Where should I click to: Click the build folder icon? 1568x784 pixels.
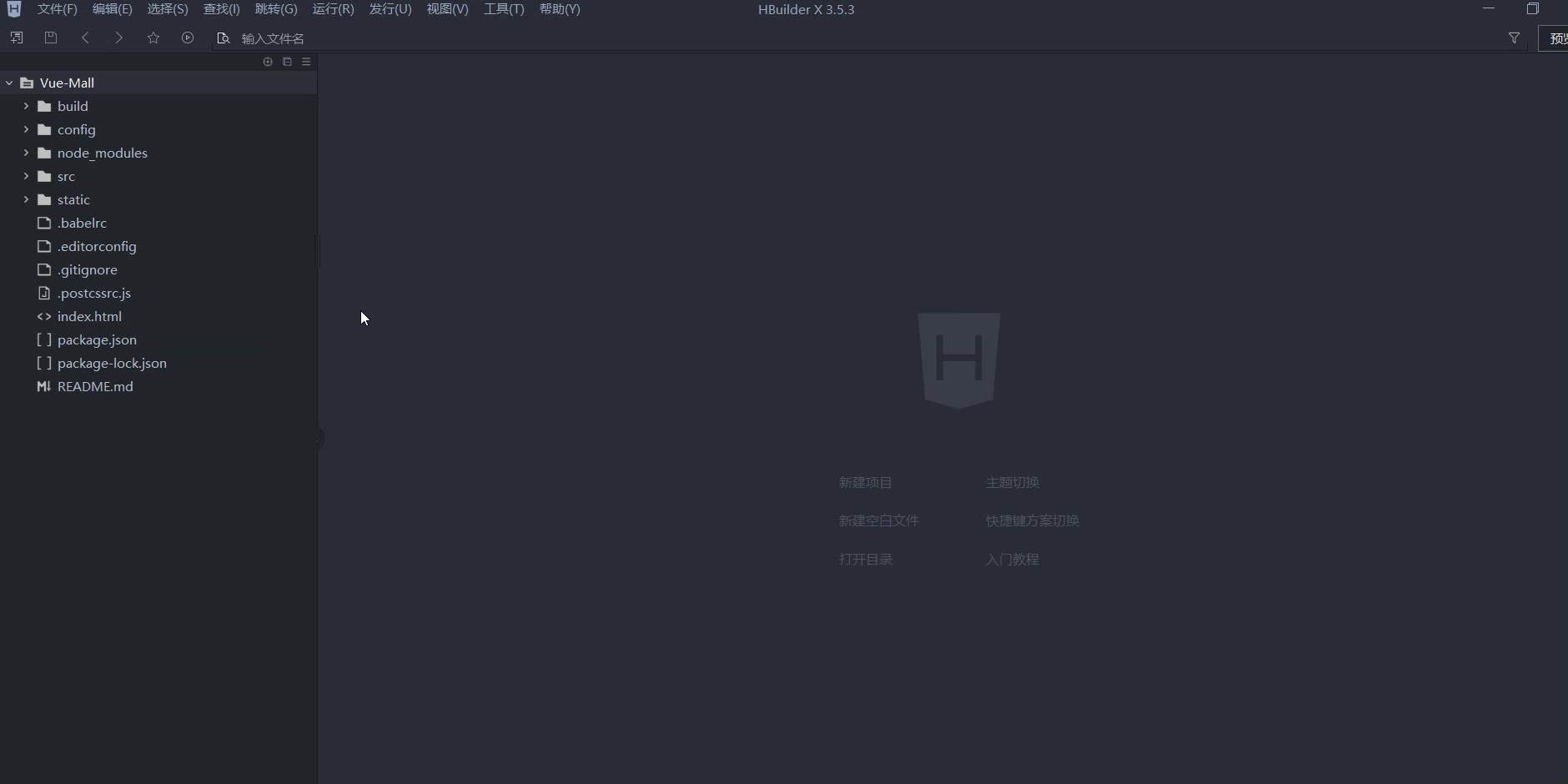tap(44, 106)
